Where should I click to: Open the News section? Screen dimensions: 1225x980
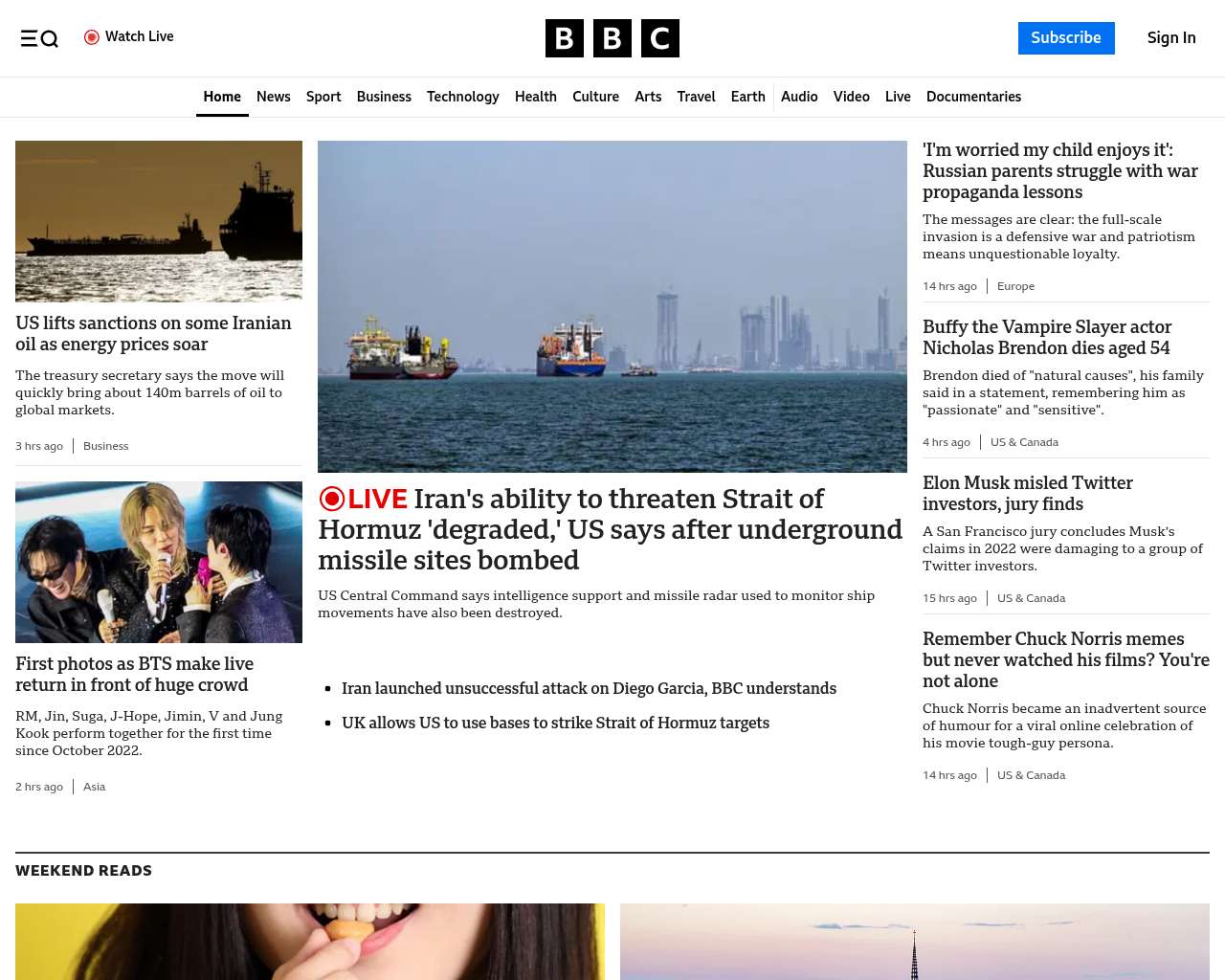[274, 97]
